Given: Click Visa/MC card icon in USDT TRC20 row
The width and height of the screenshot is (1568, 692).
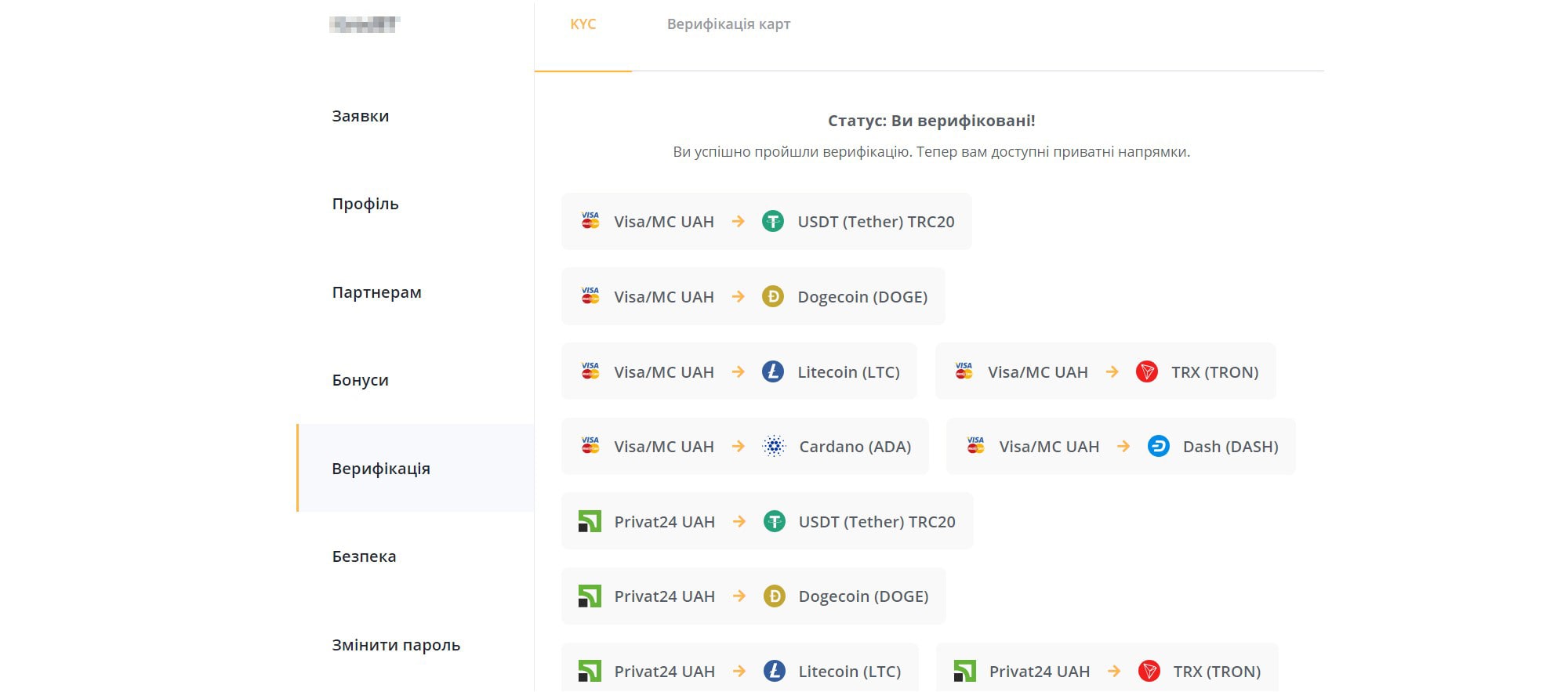Looking at the screenshot, I should 590,221.
